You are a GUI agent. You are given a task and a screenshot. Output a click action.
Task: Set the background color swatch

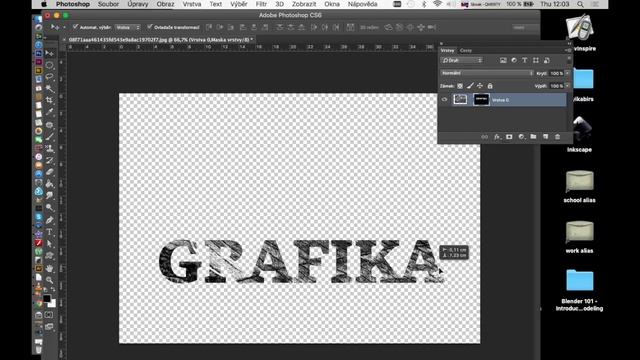pyautogui.click(x=52, y=304)
